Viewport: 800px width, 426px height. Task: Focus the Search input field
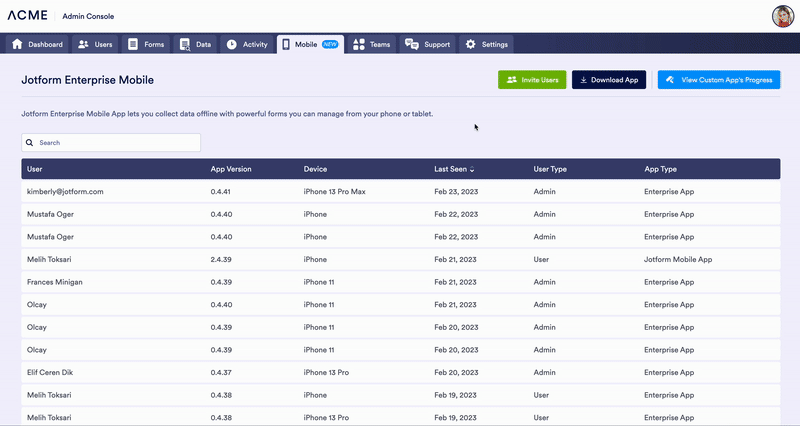116,143
